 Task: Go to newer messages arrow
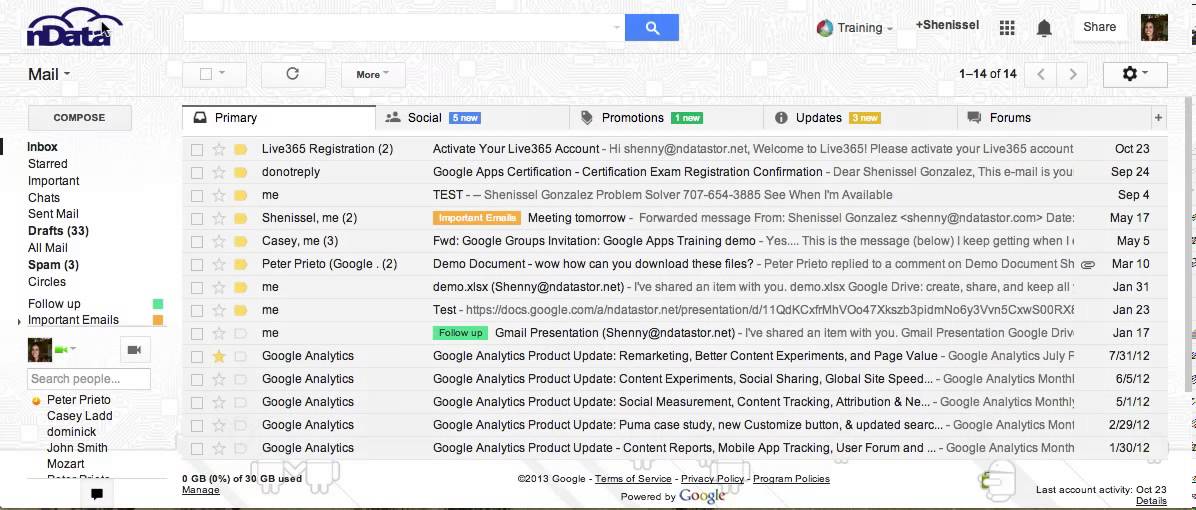(x=1041, y=74)
